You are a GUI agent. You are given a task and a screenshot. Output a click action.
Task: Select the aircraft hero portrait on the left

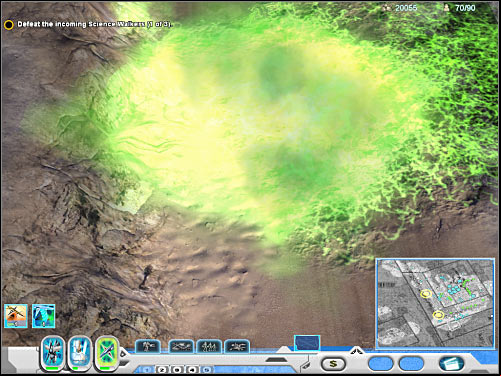click(x=16, y=316)
